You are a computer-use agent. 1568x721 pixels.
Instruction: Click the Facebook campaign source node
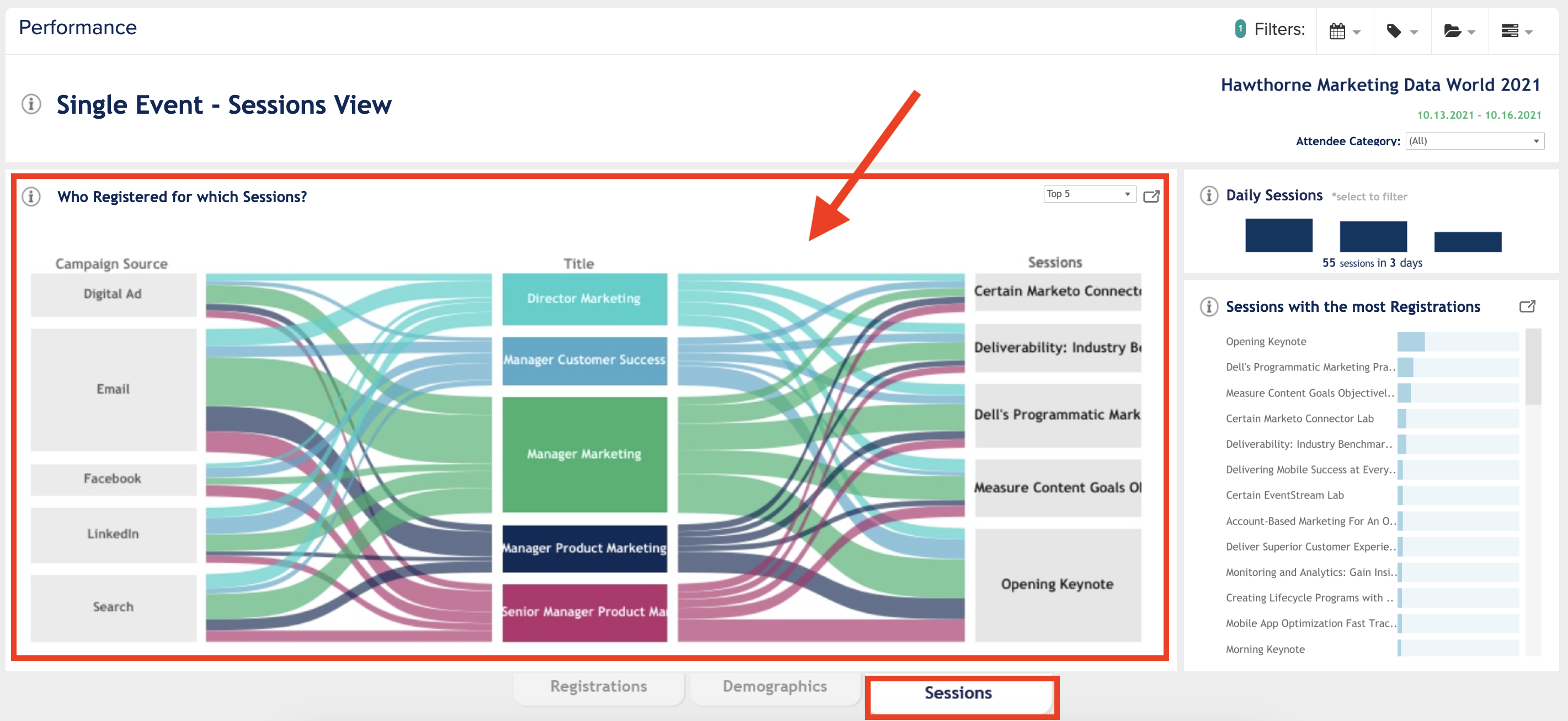(113, 479)
